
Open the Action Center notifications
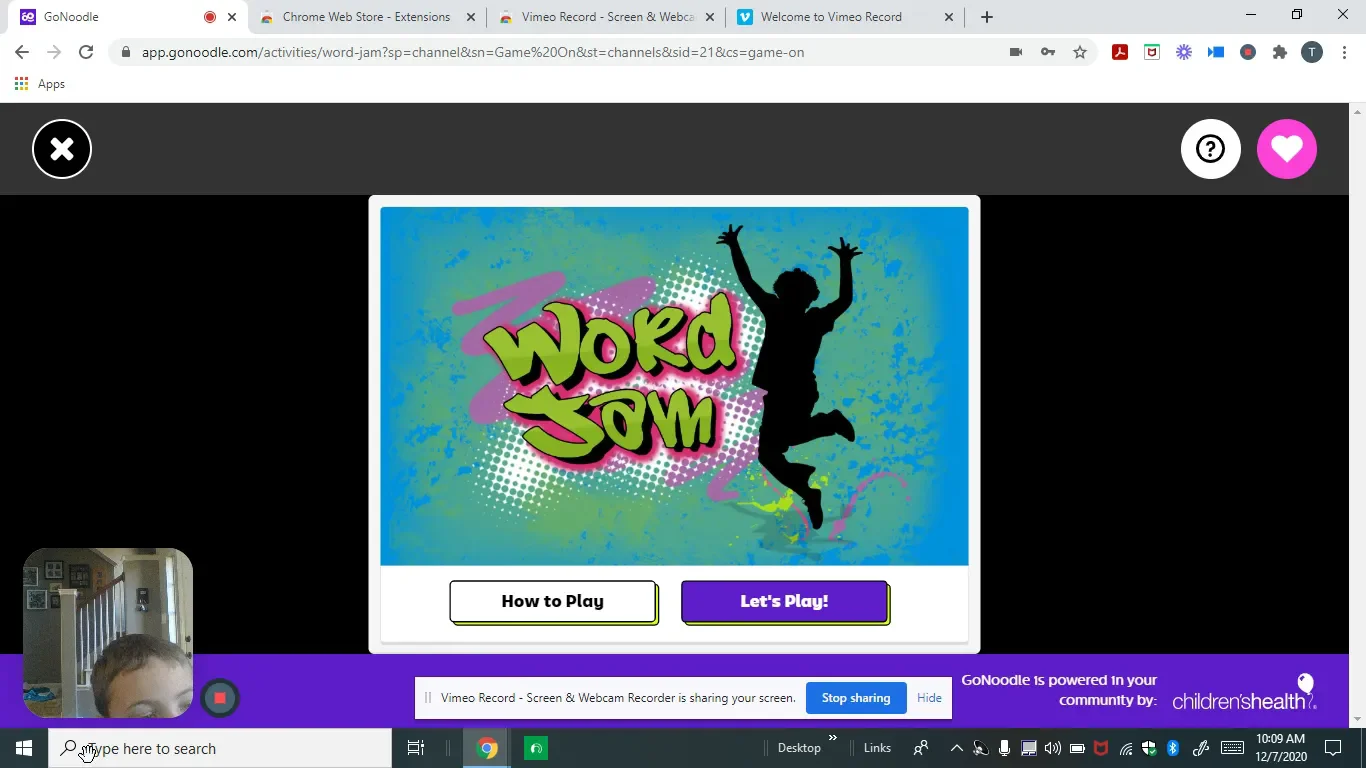pos(1333,748)
